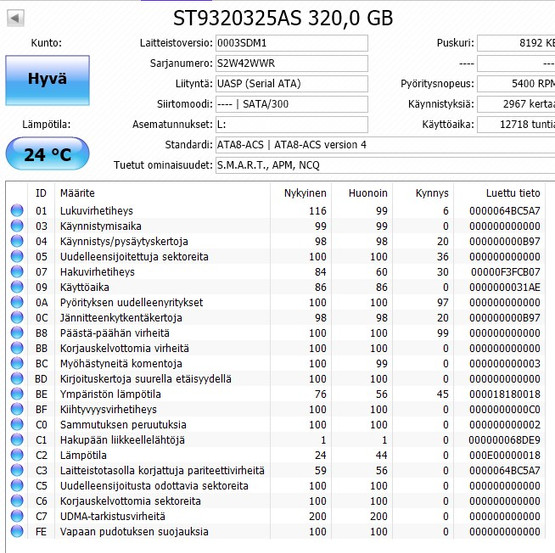Click the Määrite column header
This screenshot has width=555, height=553.
pos(163,193)
